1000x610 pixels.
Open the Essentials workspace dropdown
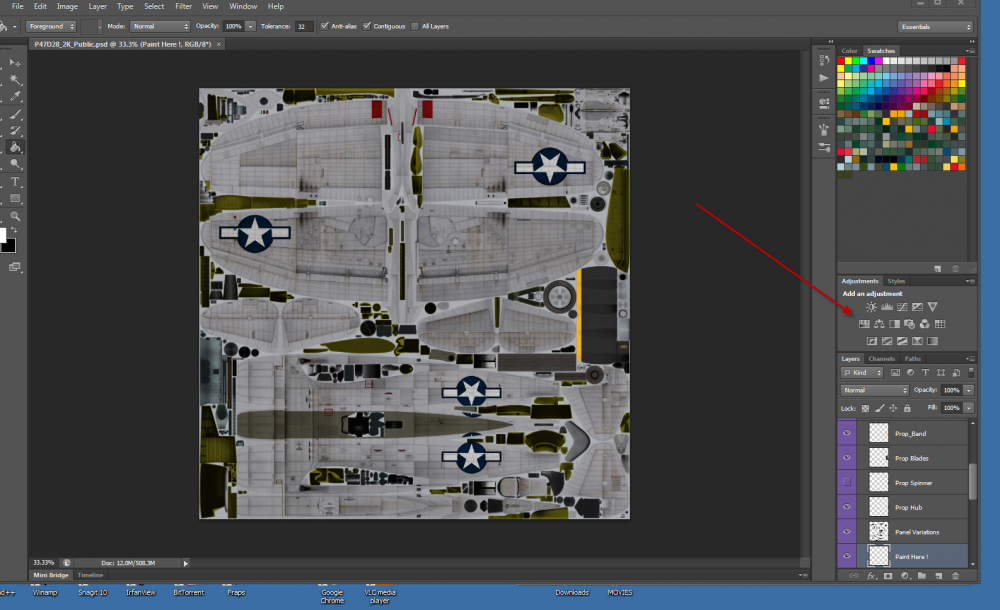(x=935, y=26)
